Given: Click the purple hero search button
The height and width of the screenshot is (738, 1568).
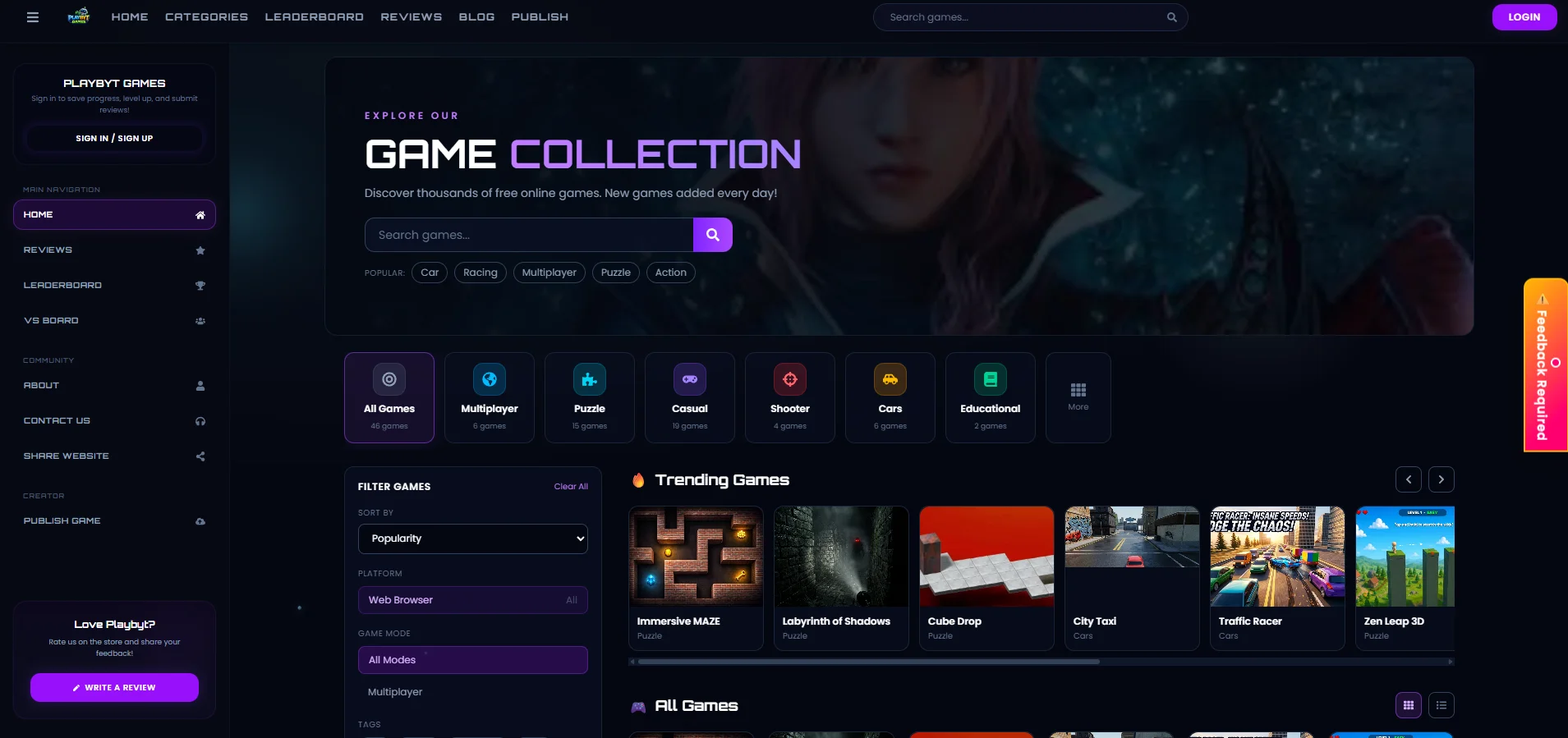Looking at the screenshot, I should (713, 235).
